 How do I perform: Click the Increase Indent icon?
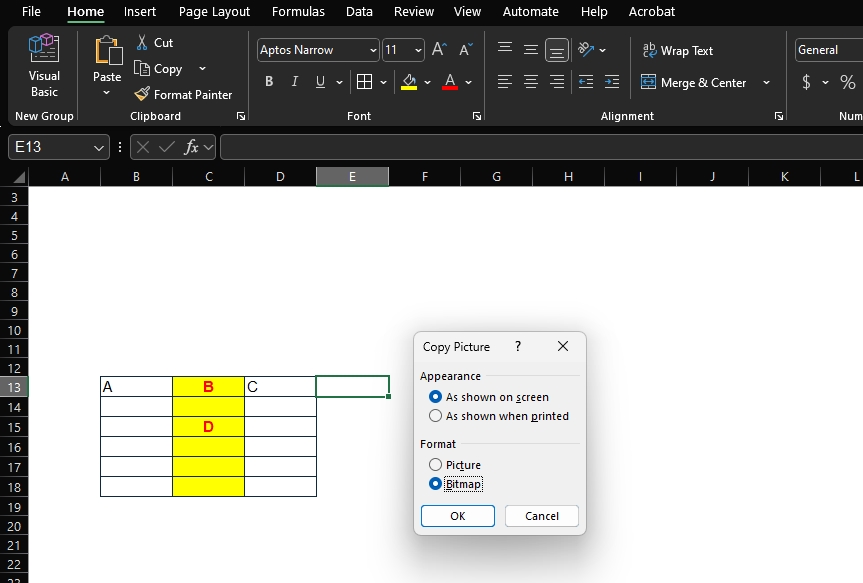tap(612, 82)
